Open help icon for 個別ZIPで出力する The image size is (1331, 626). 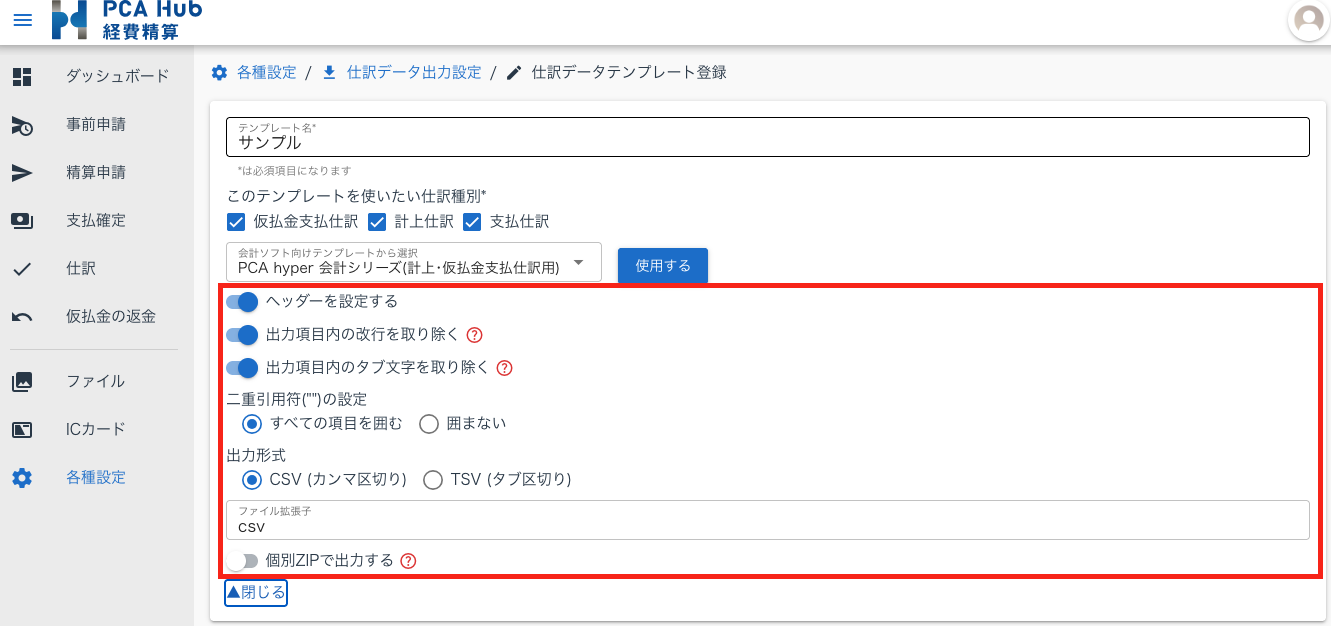pos(408,561)
